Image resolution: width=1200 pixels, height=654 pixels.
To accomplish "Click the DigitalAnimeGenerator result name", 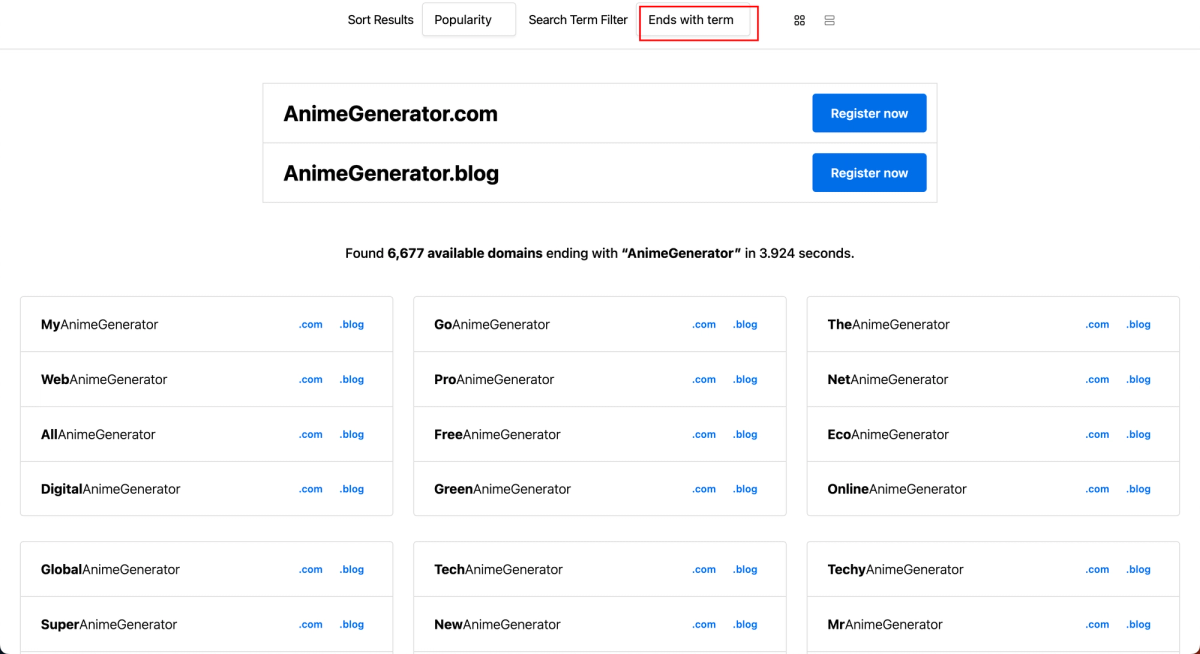I will (x=111, y=490).
